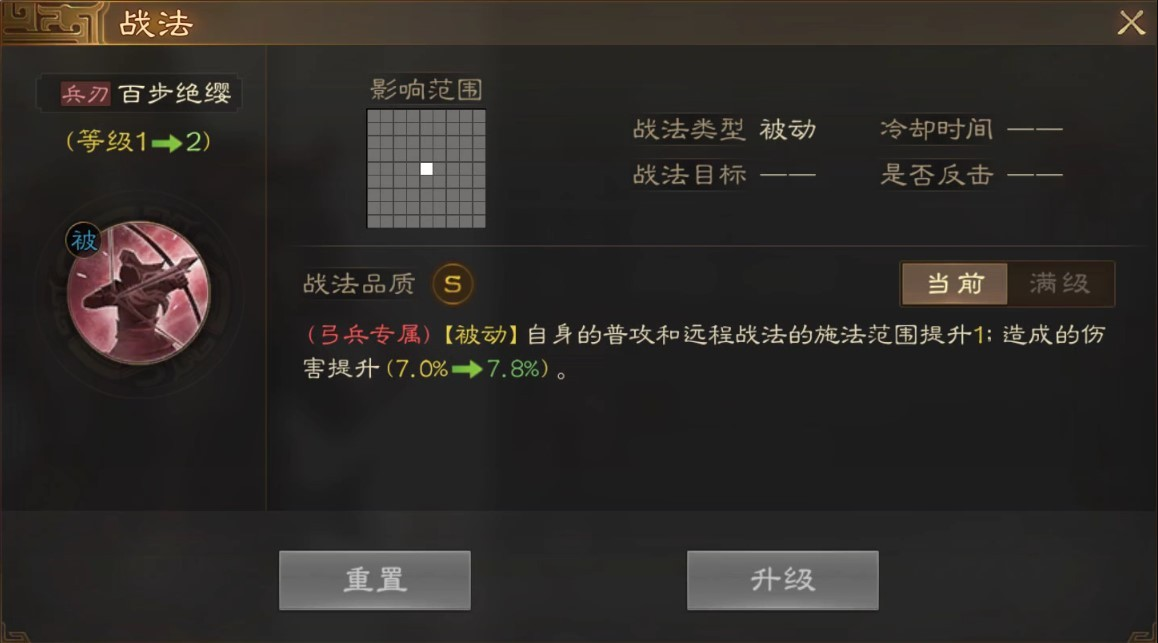Click the green level upgrade arrow

coord(167,142)
